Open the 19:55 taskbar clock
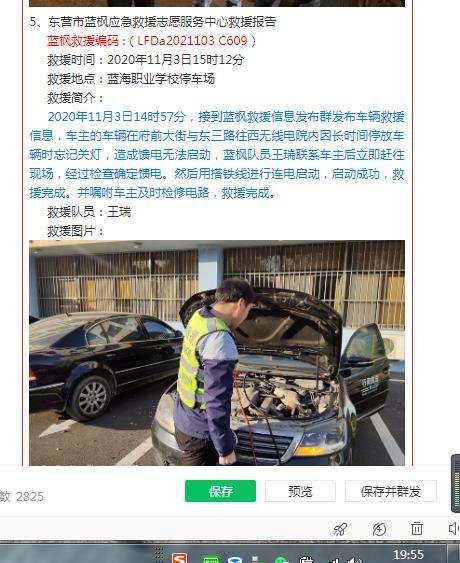 (409, 555)
